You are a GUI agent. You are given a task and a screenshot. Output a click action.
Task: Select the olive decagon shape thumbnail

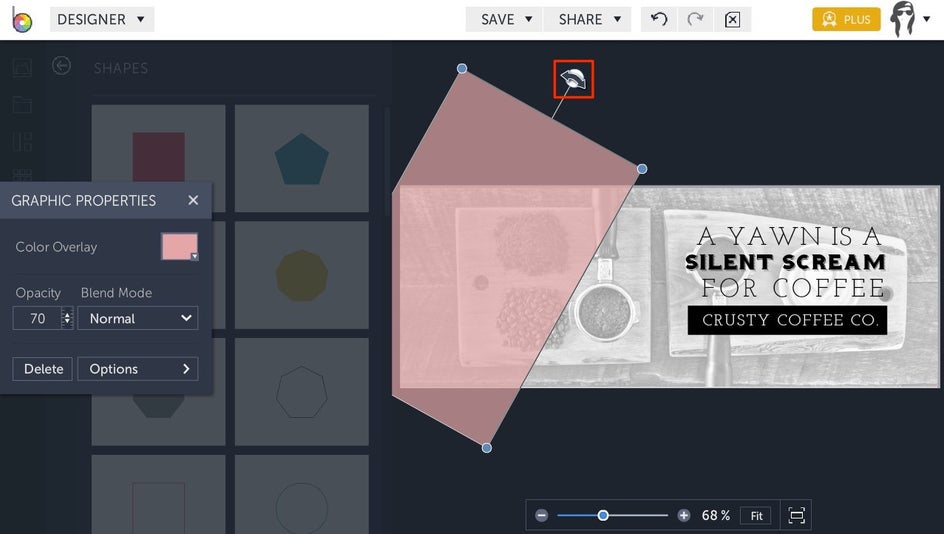click(x=302, y=275)
